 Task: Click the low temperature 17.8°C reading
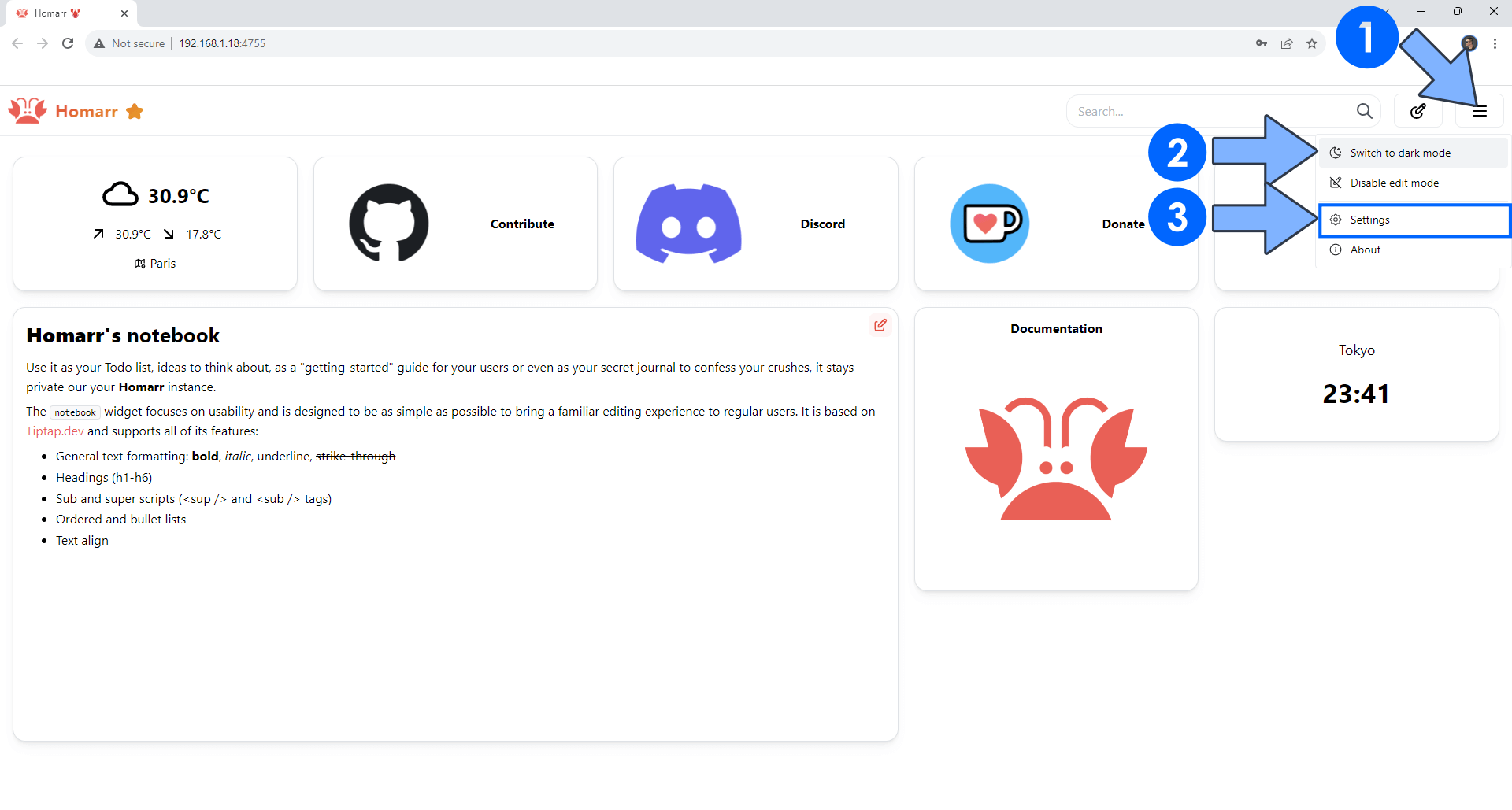[193, 235]
